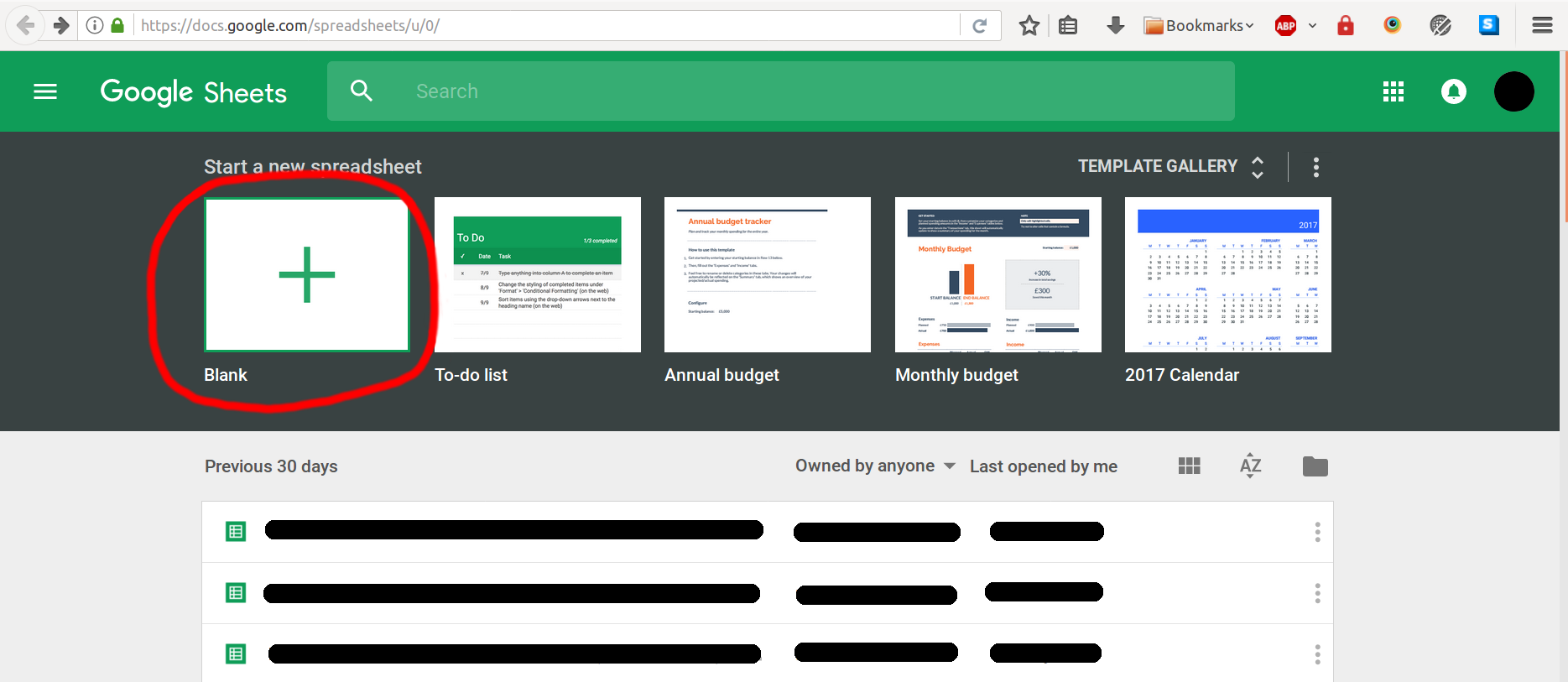Open third spreadsheet's more options menu
The image size is (1568, 682).
1317,653
